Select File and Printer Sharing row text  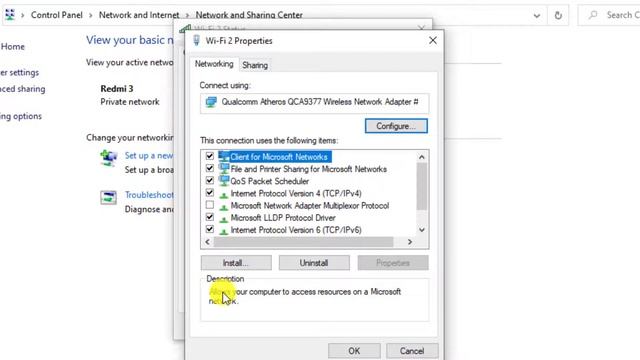(x=309, y=169)
